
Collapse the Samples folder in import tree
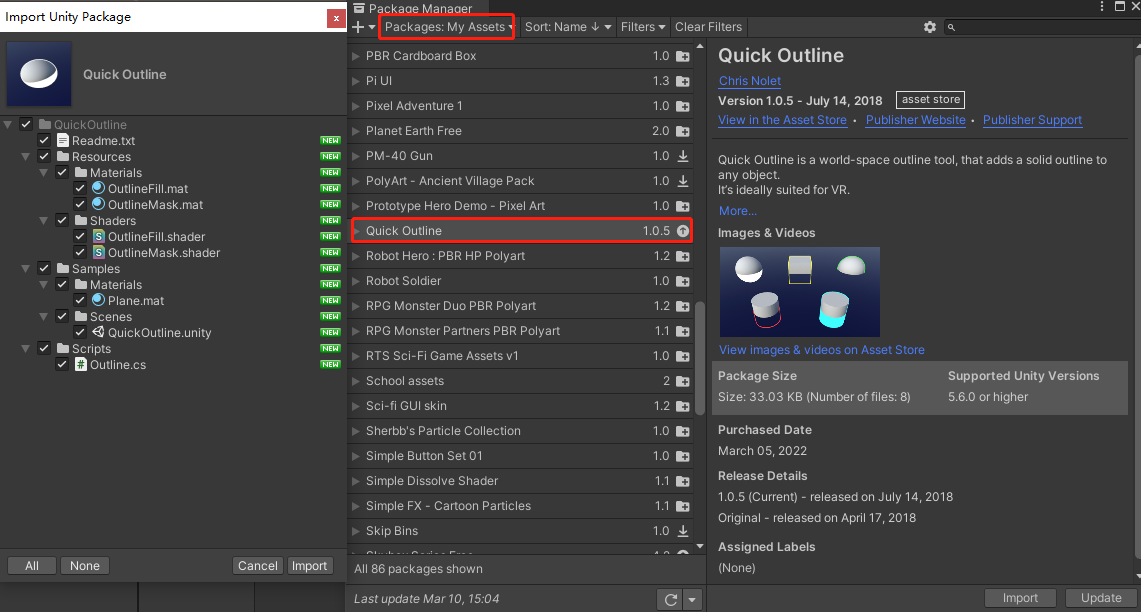(x=25, y=269)
